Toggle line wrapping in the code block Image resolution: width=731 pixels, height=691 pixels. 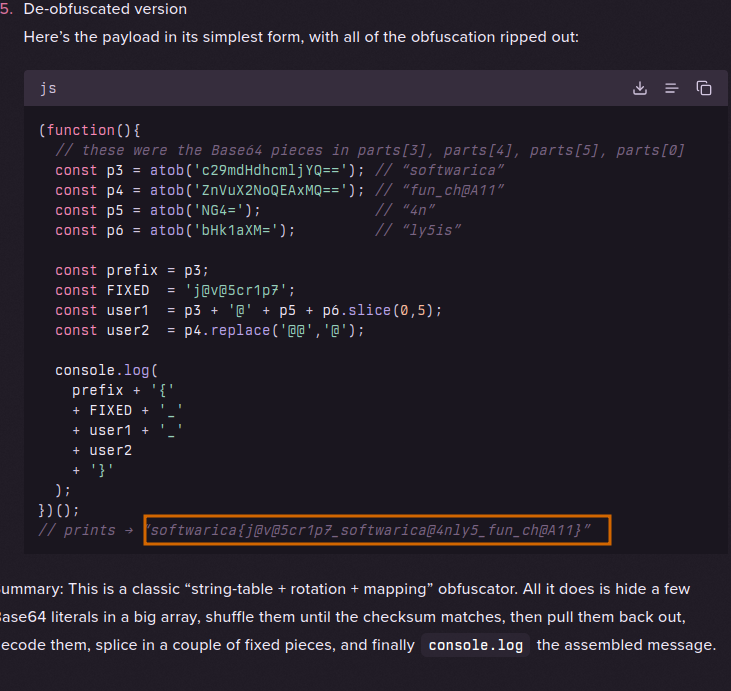[672, 88]
